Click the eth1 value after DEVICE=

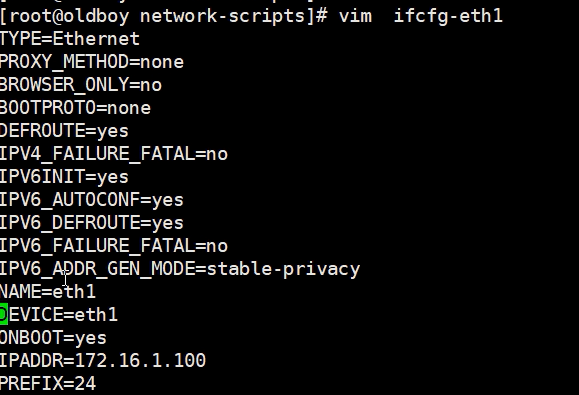pyautogui.click(x=96, y=315)
